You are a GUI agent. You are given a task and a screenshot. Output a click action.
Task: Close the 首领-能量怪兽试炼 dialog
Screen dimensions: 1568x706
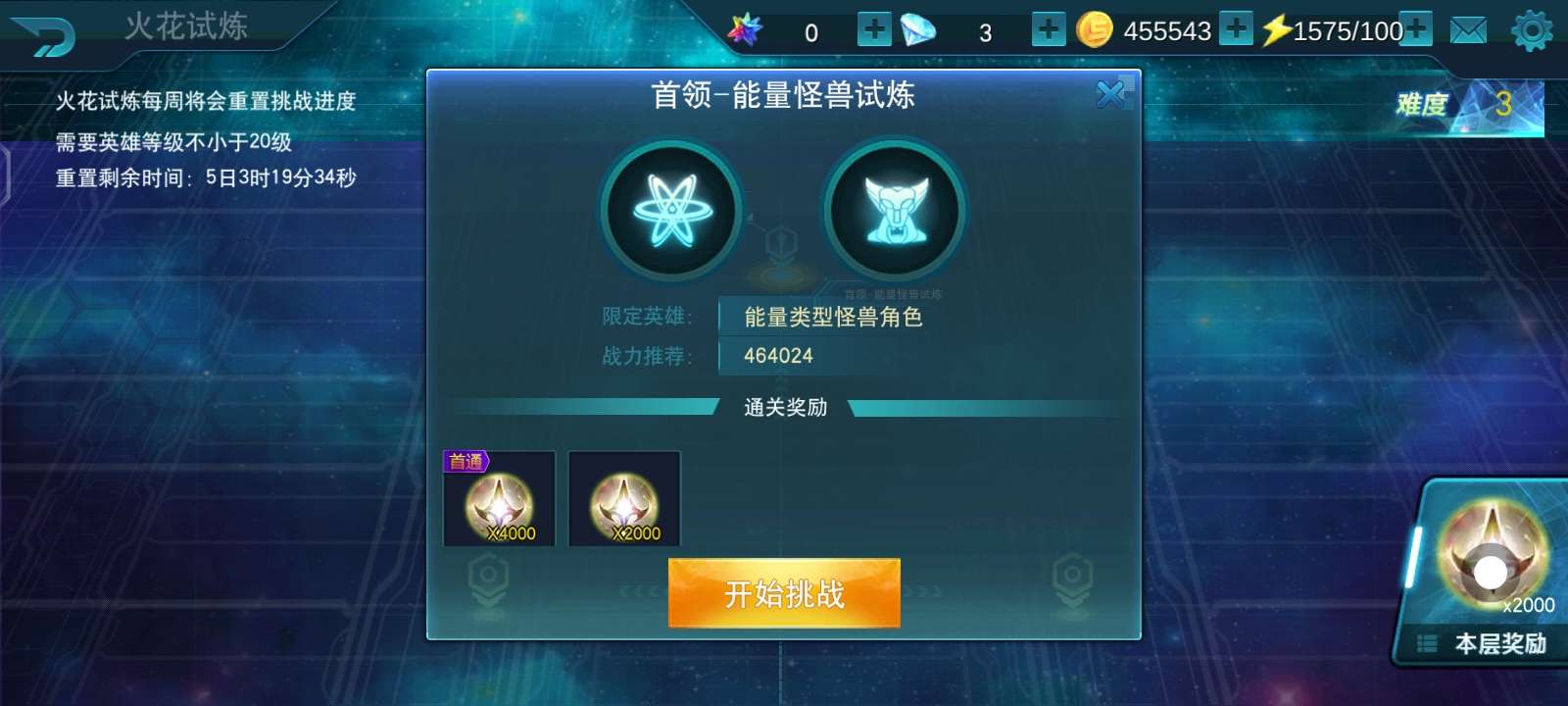coord(1111,94)
